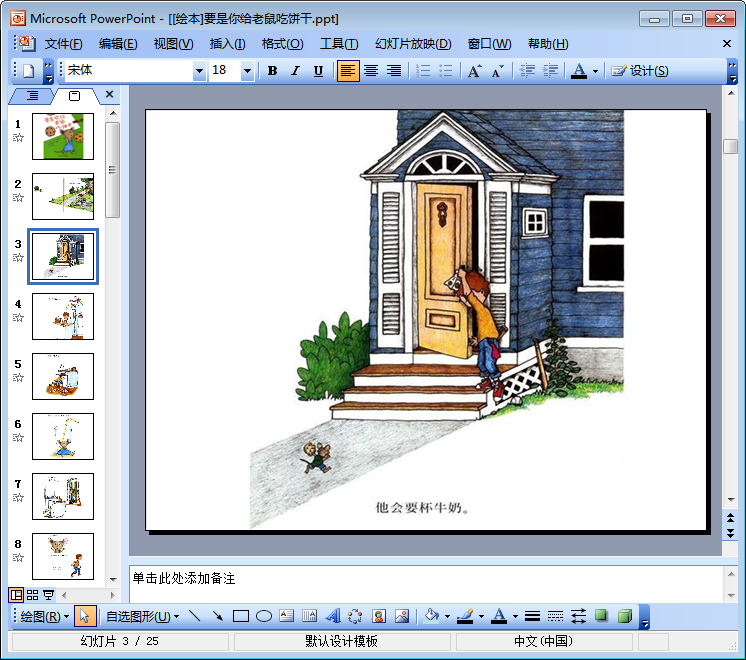Open the 插入(I) menu
This screenshot has width=746, height=660.
[227, 44]
